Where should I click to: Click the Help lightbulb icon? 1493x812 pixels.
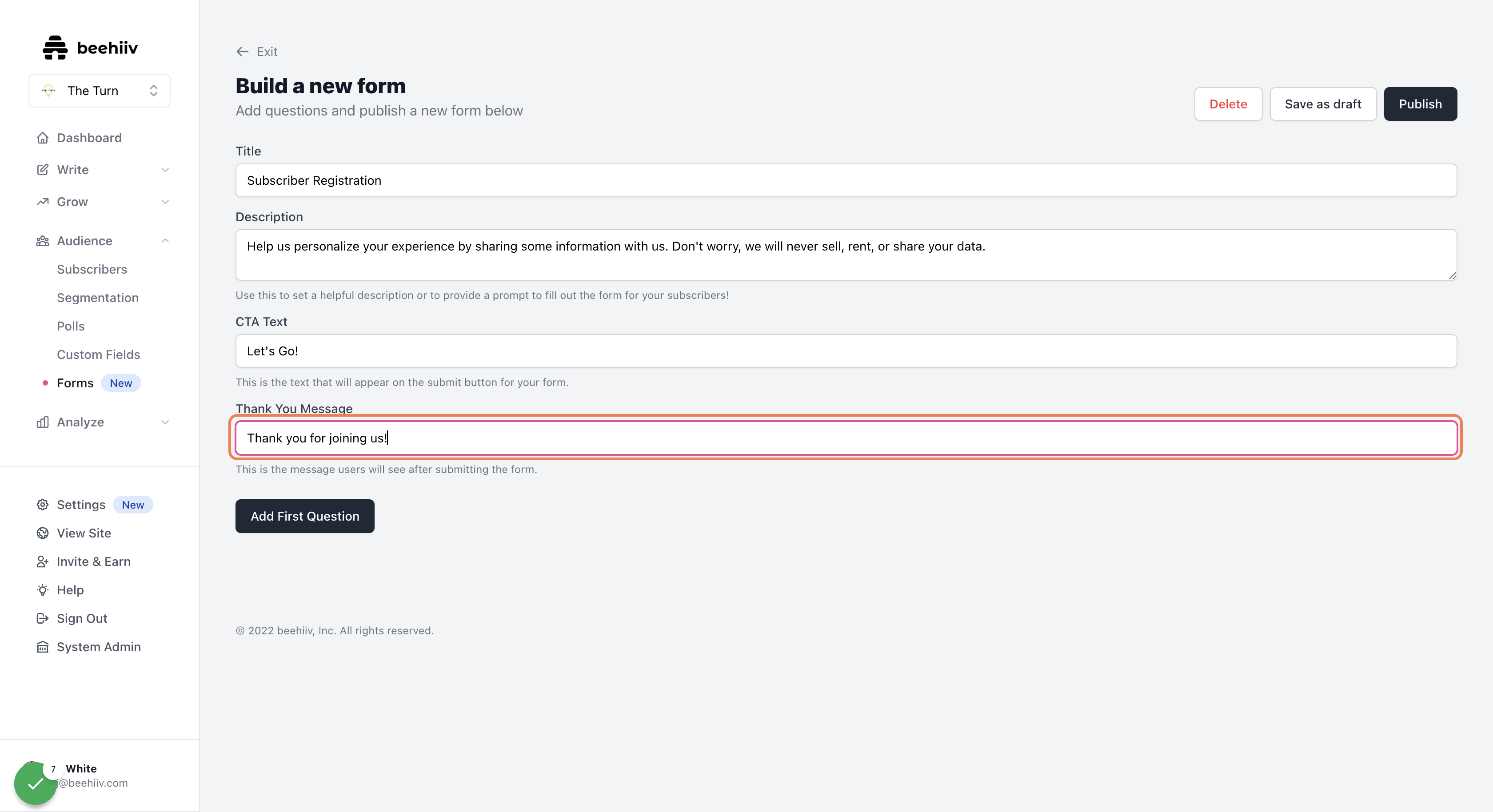(x=42, y=590)
